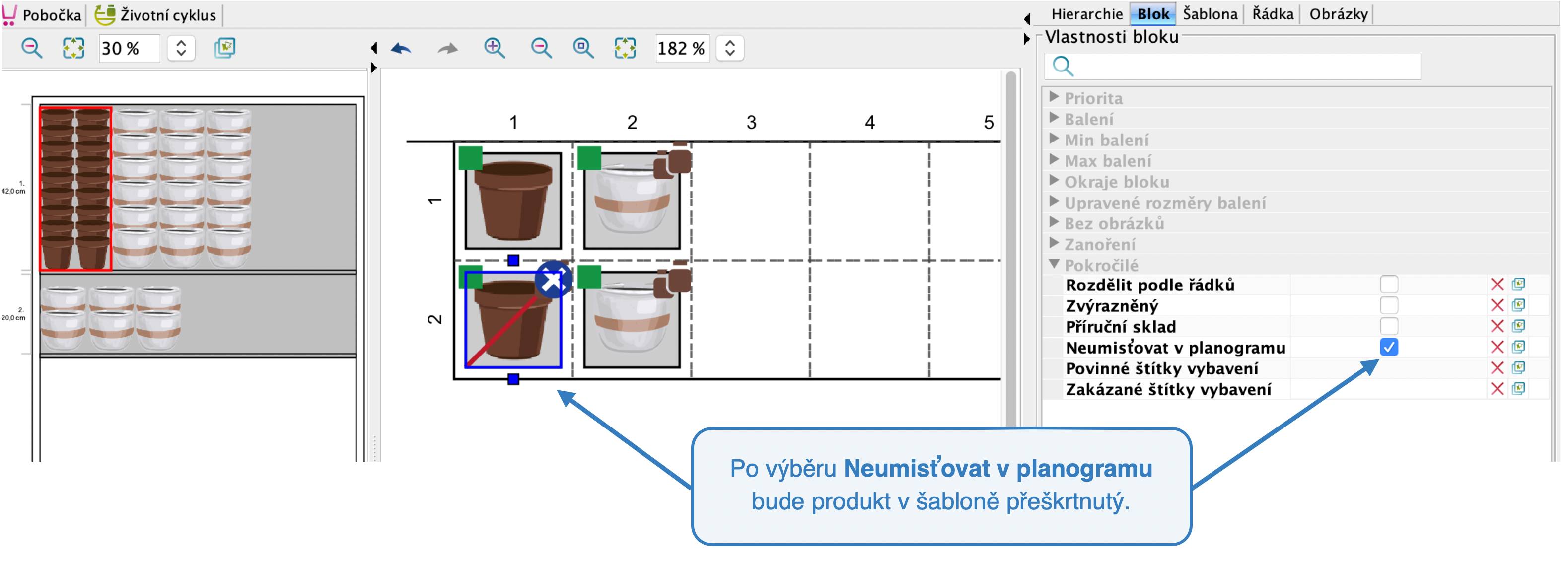Expand the Min balení section
Image resolution: width=1568 pixels, height=569 pixels.
(1054, 139)
